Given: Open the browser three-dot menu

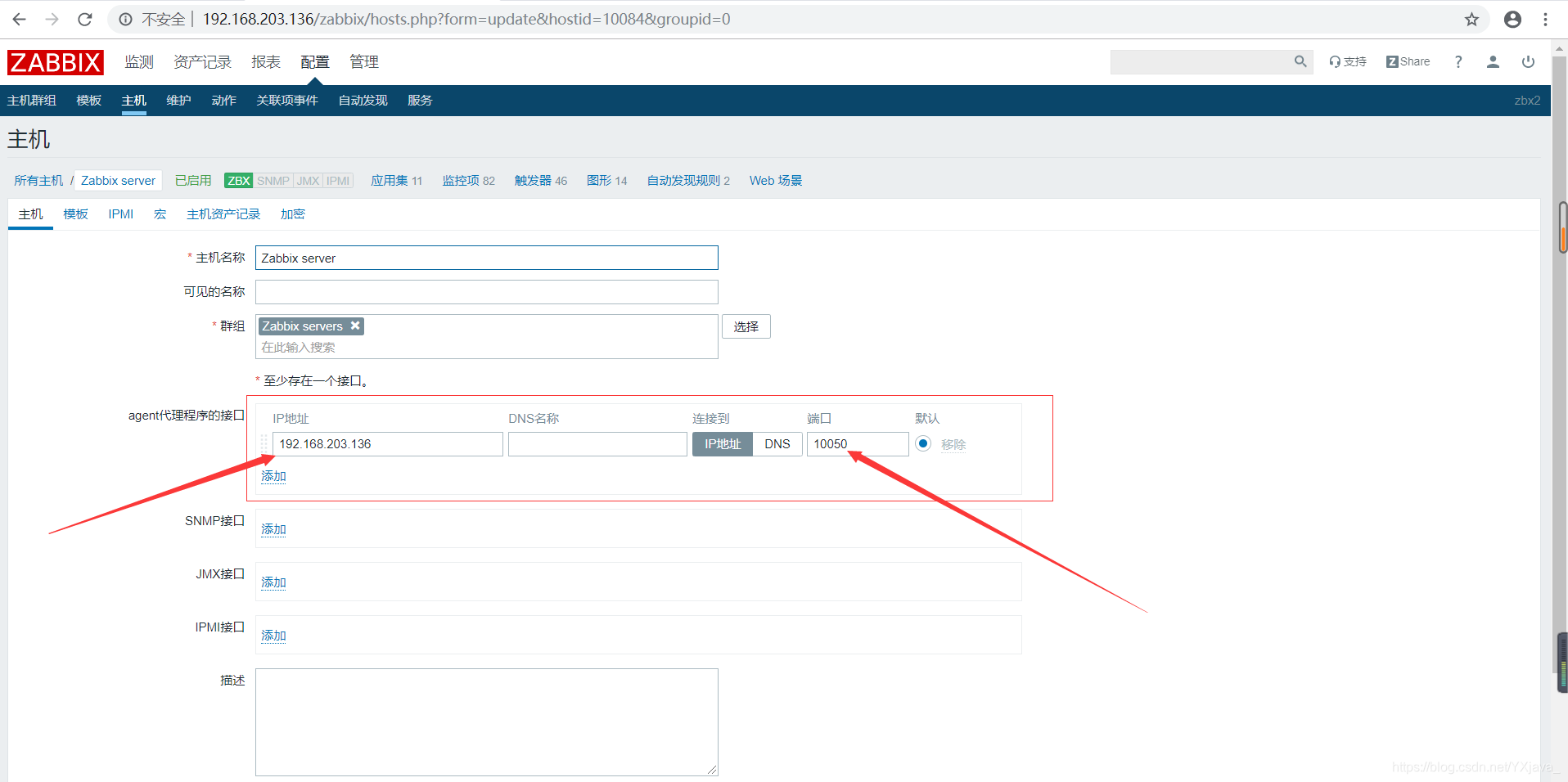Looking at the screenshot, I should 1545,19.
